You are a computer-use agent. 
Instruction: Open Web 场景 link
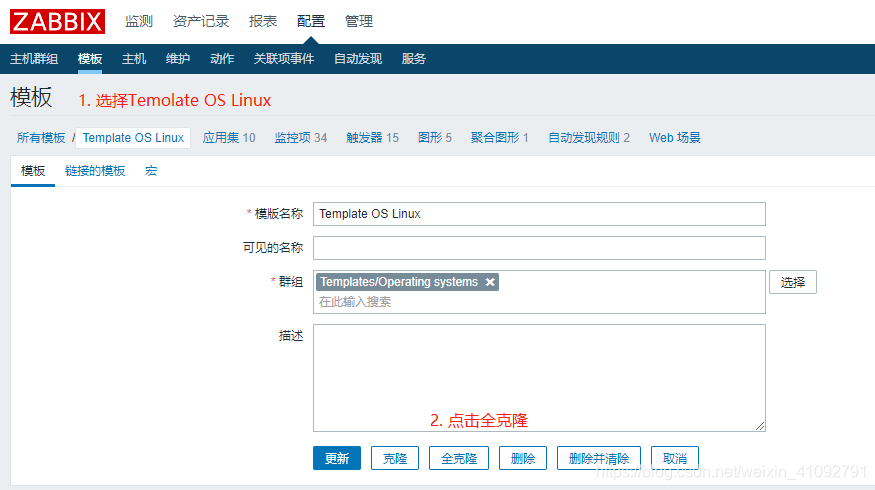675,138
